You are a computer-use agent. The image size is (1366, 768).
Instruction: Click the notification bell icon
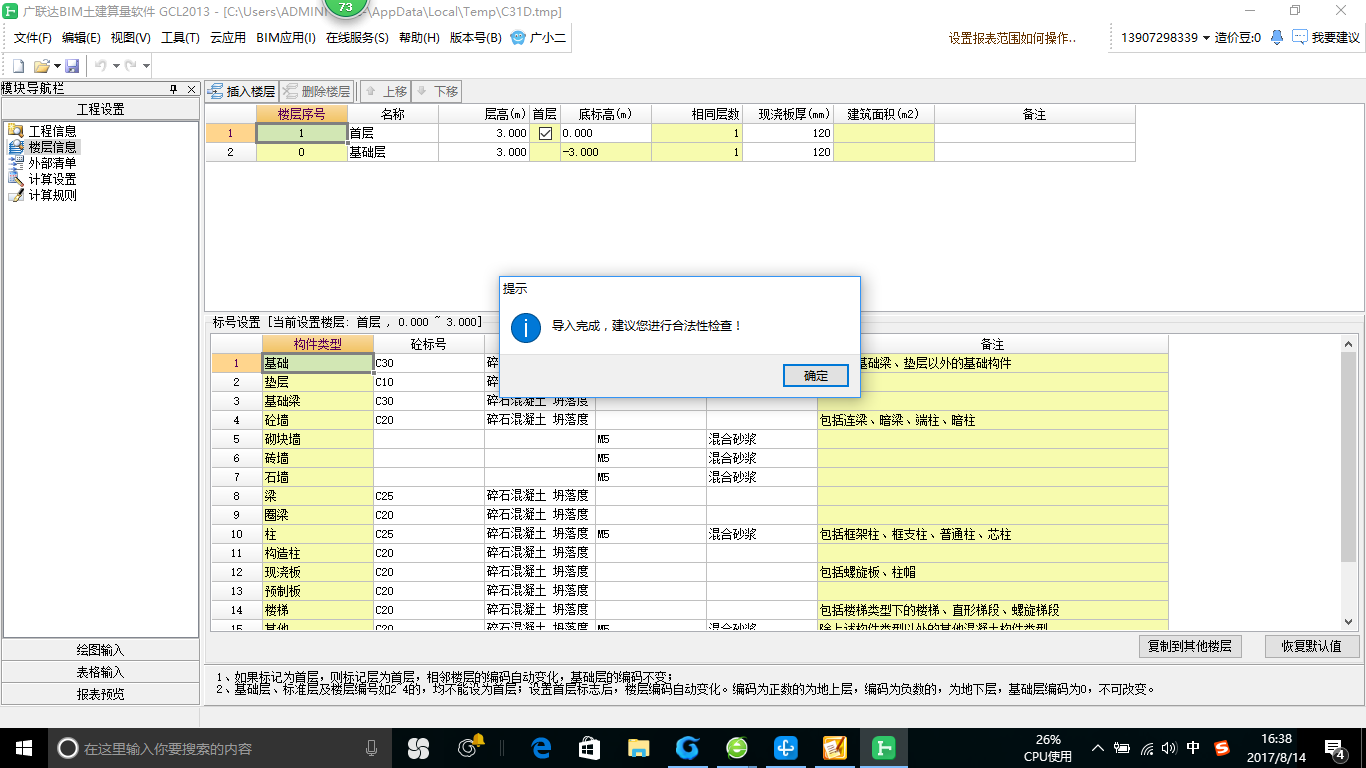pos(1277,37)
